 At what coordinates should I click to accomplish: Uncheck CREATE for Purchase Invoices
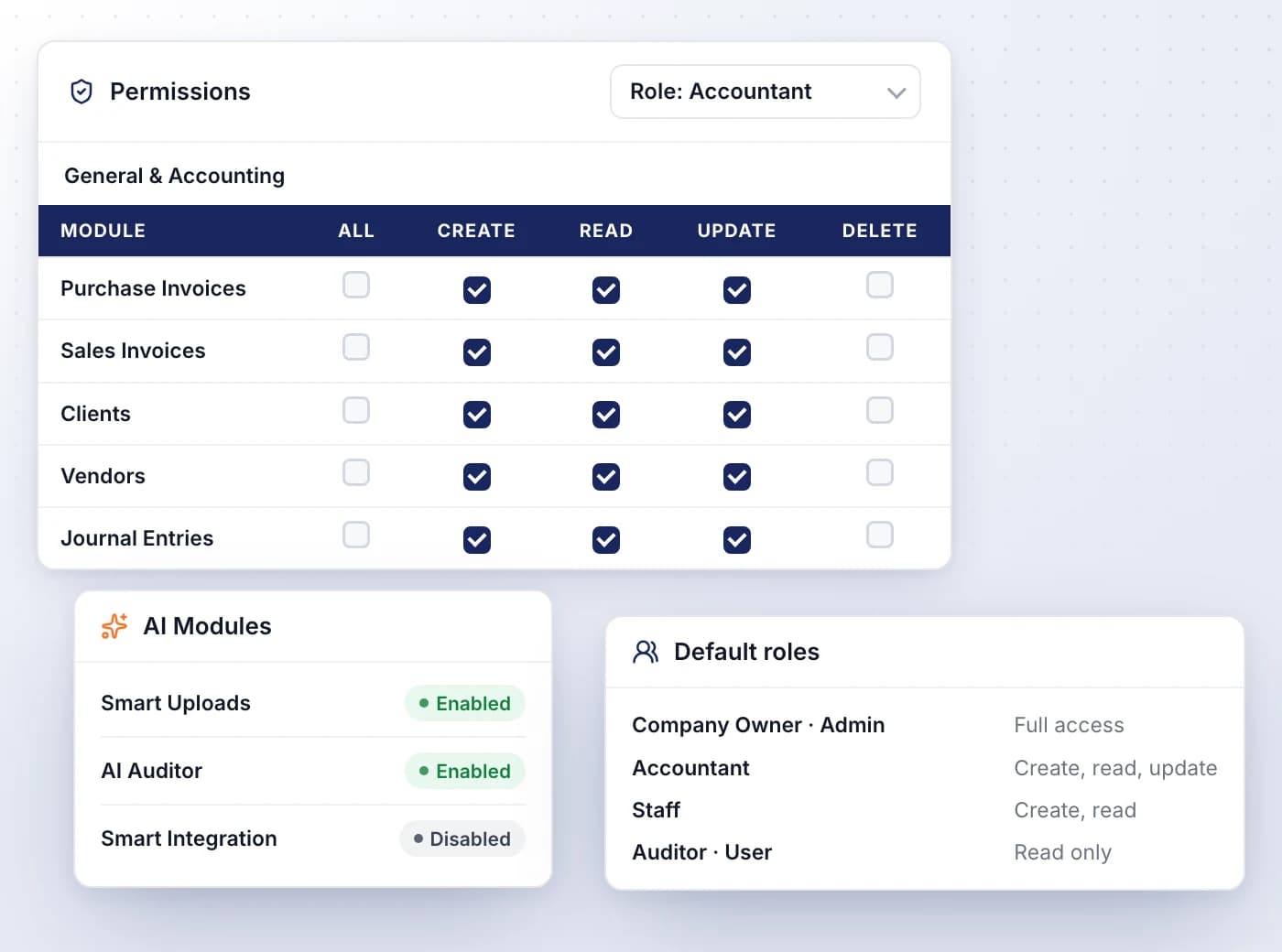477,290
